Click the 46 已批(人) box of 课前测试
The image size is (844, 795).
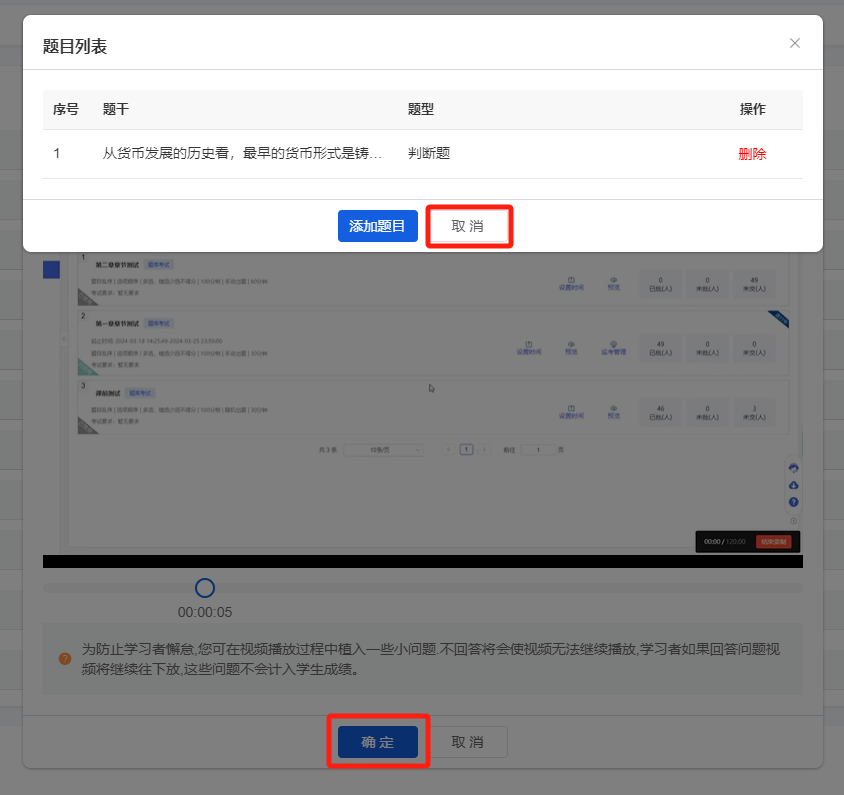[660, 412]
